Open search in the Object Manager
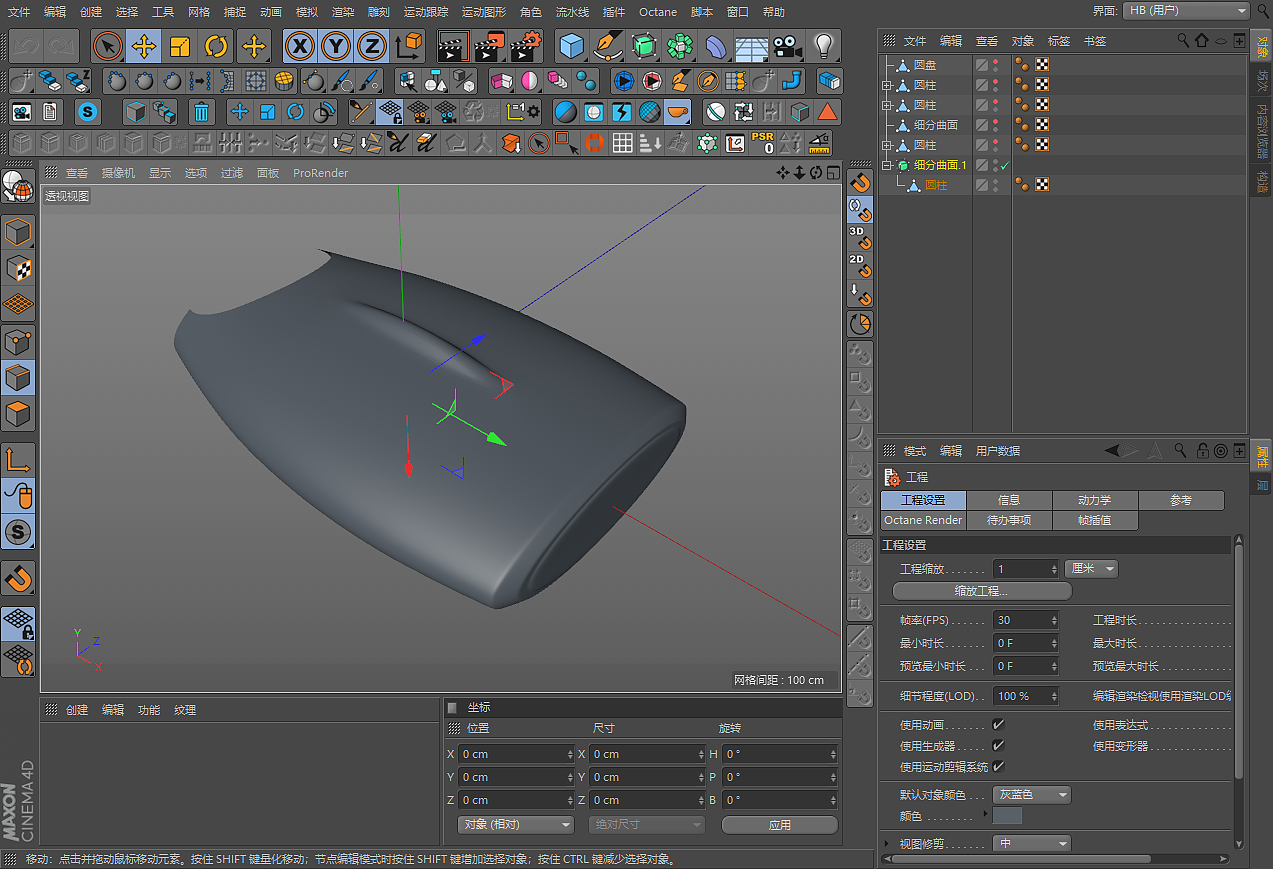The image size is (1273, 869). [1184, 40]
